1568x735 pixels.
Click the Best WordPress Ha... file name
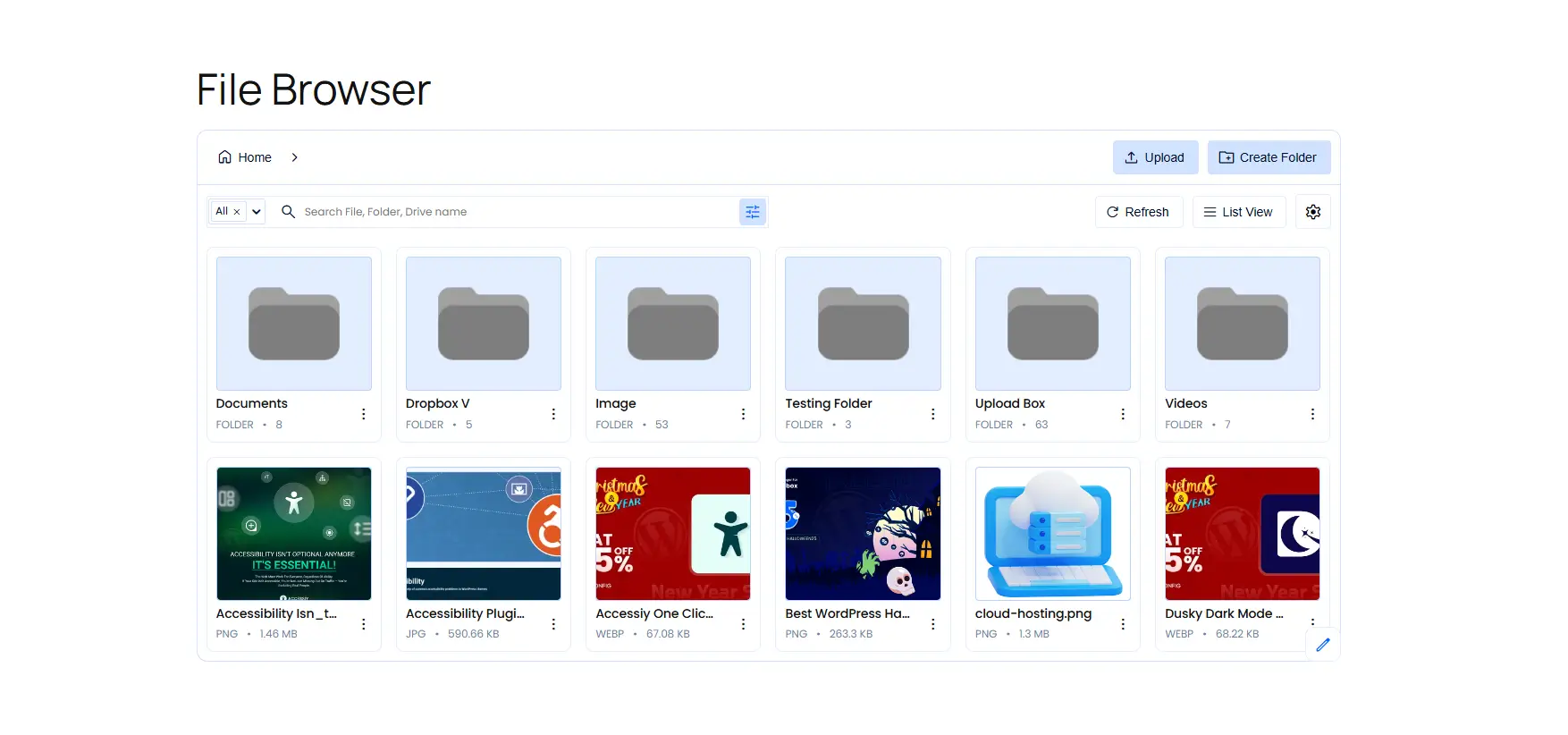(847, 614)
